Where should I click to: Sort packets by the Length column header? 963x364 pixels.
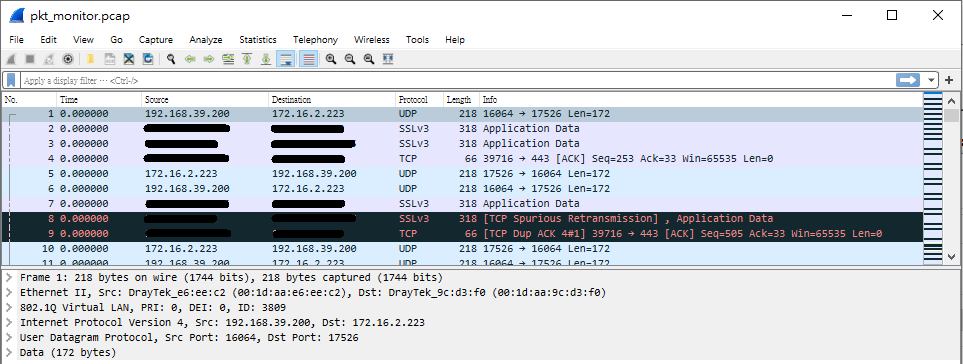click(461, 99)
